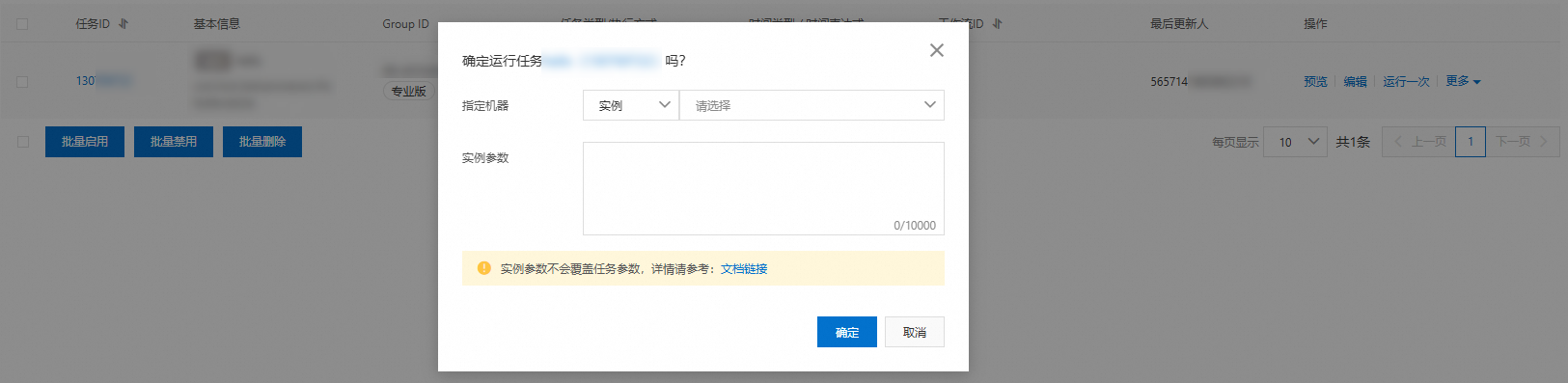This screenshot has height=383, width=1568.
Task: Check the row checkbox for task 130
Action: tap(22, 82)
